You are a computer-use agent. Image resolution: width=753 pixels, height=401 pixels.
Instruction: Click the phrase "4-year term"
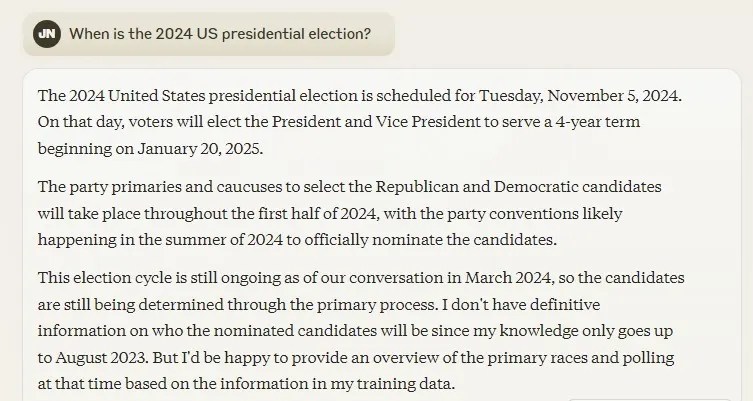point(597,122)
